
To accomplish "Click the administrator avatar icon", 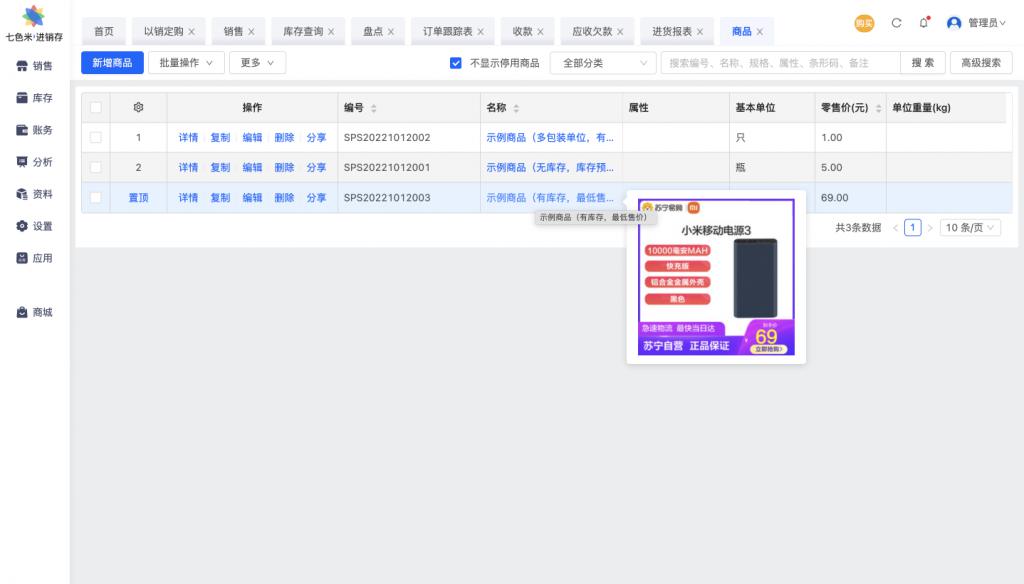I will point(953,23).
